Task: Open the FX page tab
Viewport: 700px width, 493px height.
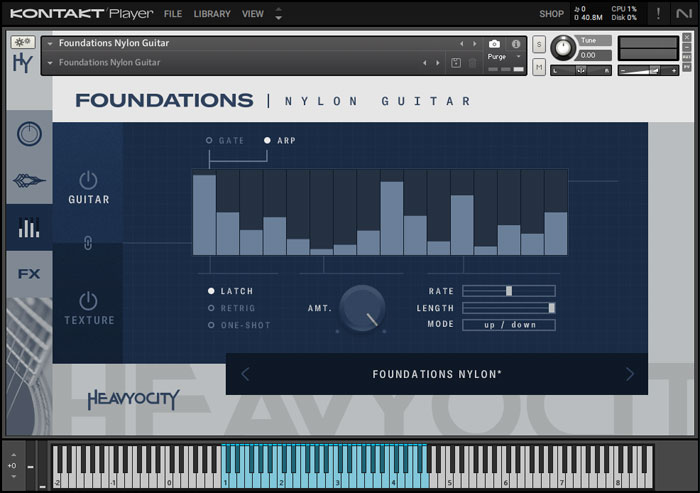Action: [x=29, y=273]
